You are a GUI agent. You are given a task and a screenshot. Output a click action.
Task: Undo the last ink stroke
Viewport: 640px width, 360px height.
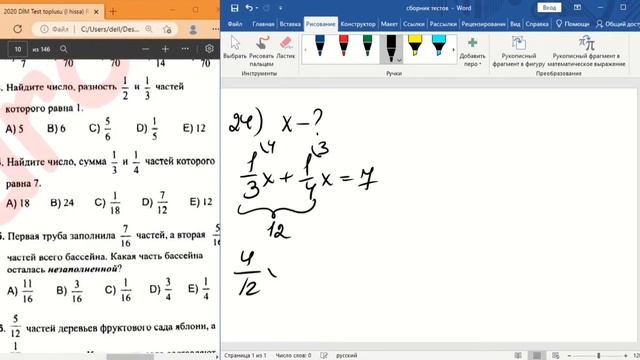tap(249, 8)
